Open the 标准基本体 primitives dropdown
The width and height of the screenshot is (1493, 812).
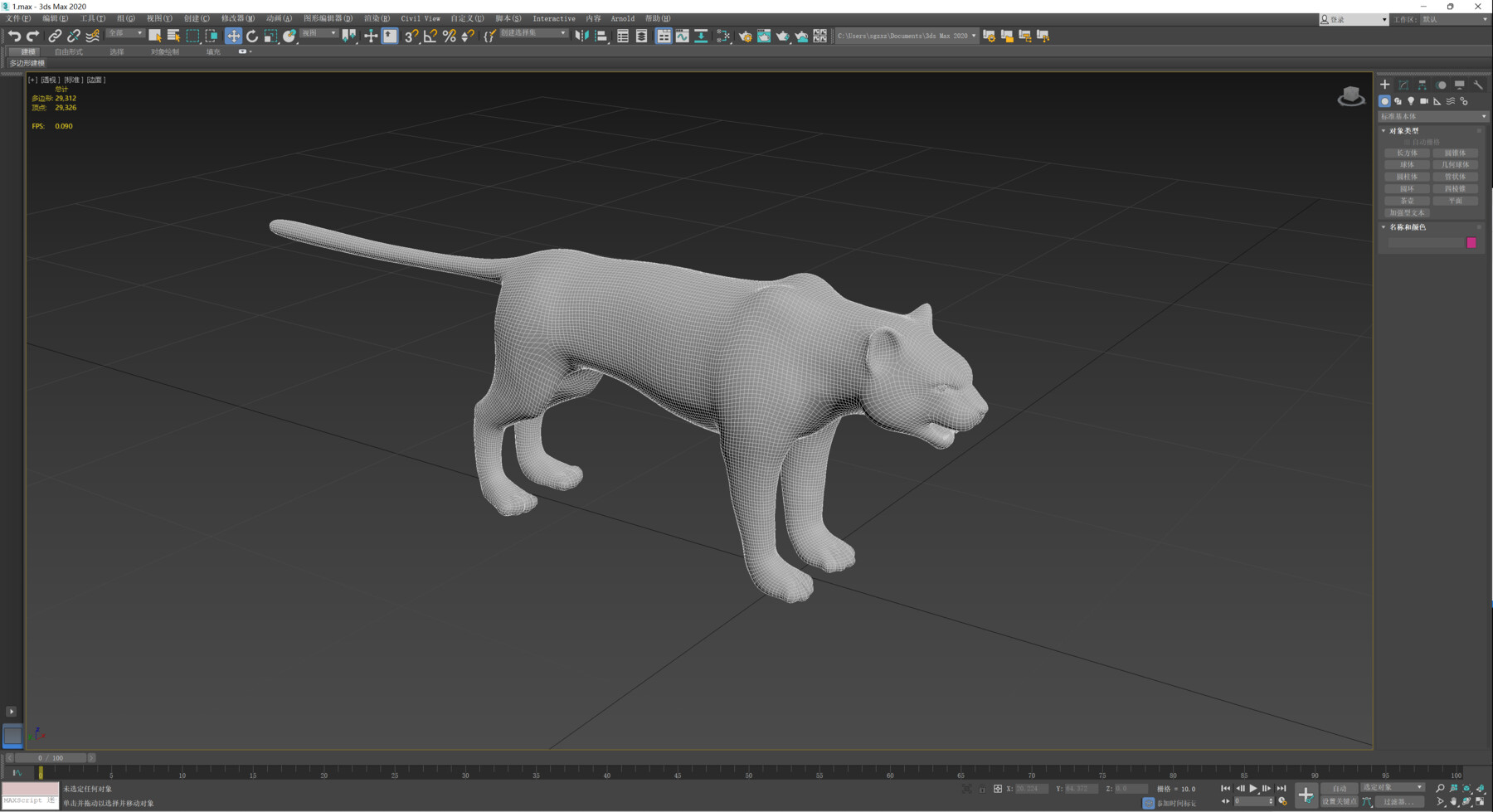tap(1481, 116)
